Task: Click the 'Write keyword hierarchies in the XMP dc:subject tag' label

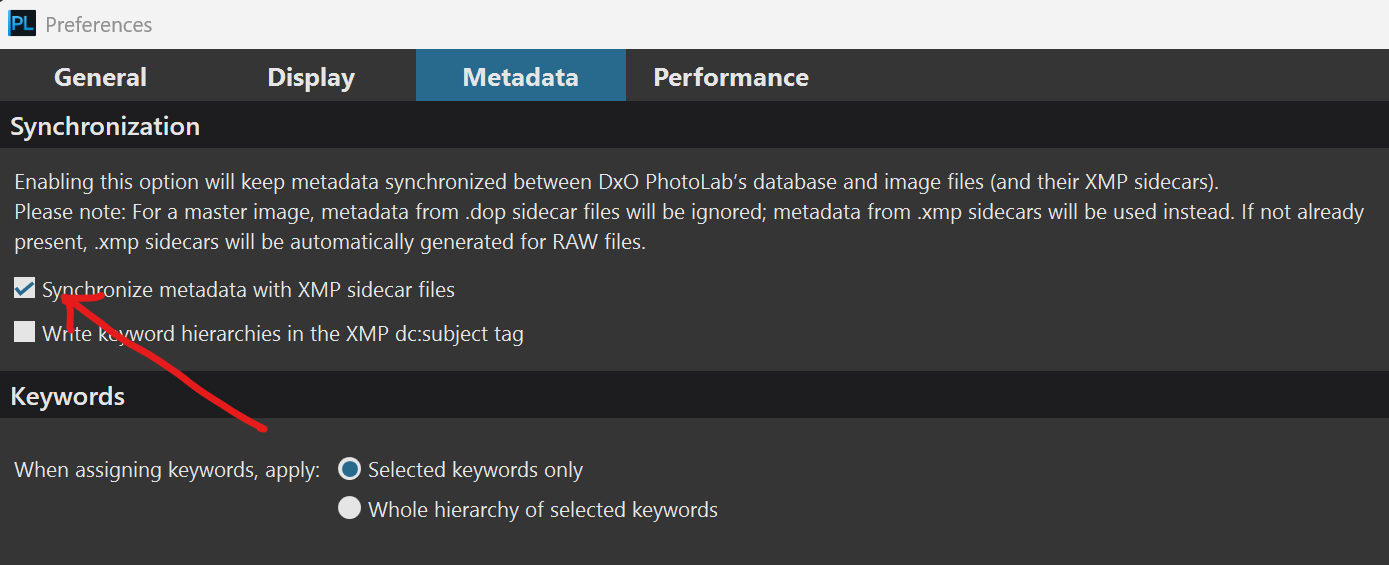Action: (284, 334)
